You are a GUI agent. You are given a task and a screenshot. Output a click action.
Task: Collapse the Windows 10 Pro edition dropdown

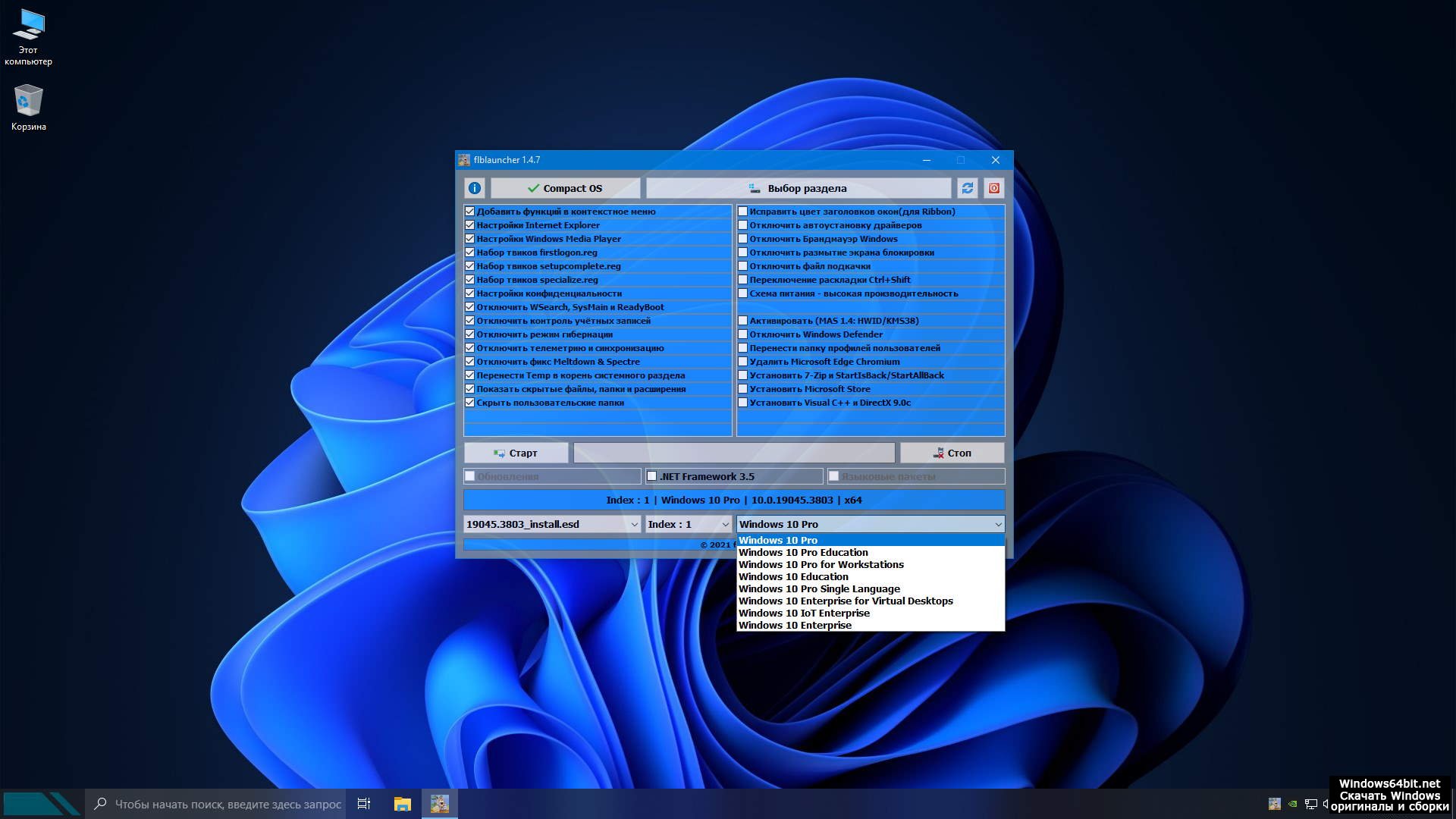point(998,524)
